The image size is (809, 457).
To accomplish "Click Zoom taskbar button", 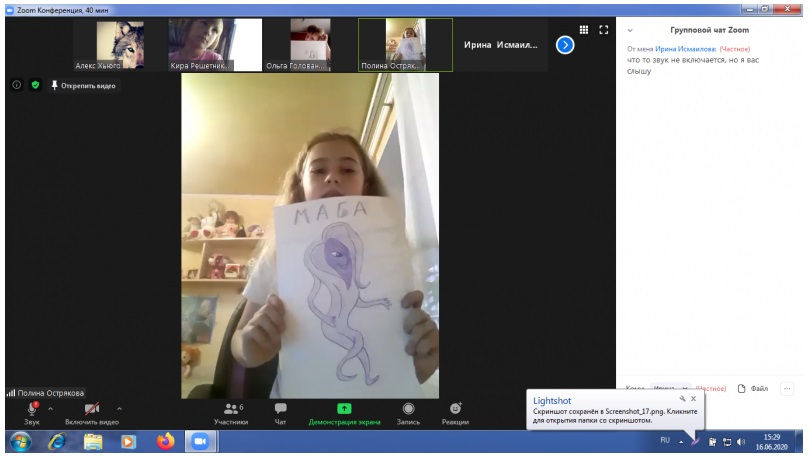I will coord(200,442).
